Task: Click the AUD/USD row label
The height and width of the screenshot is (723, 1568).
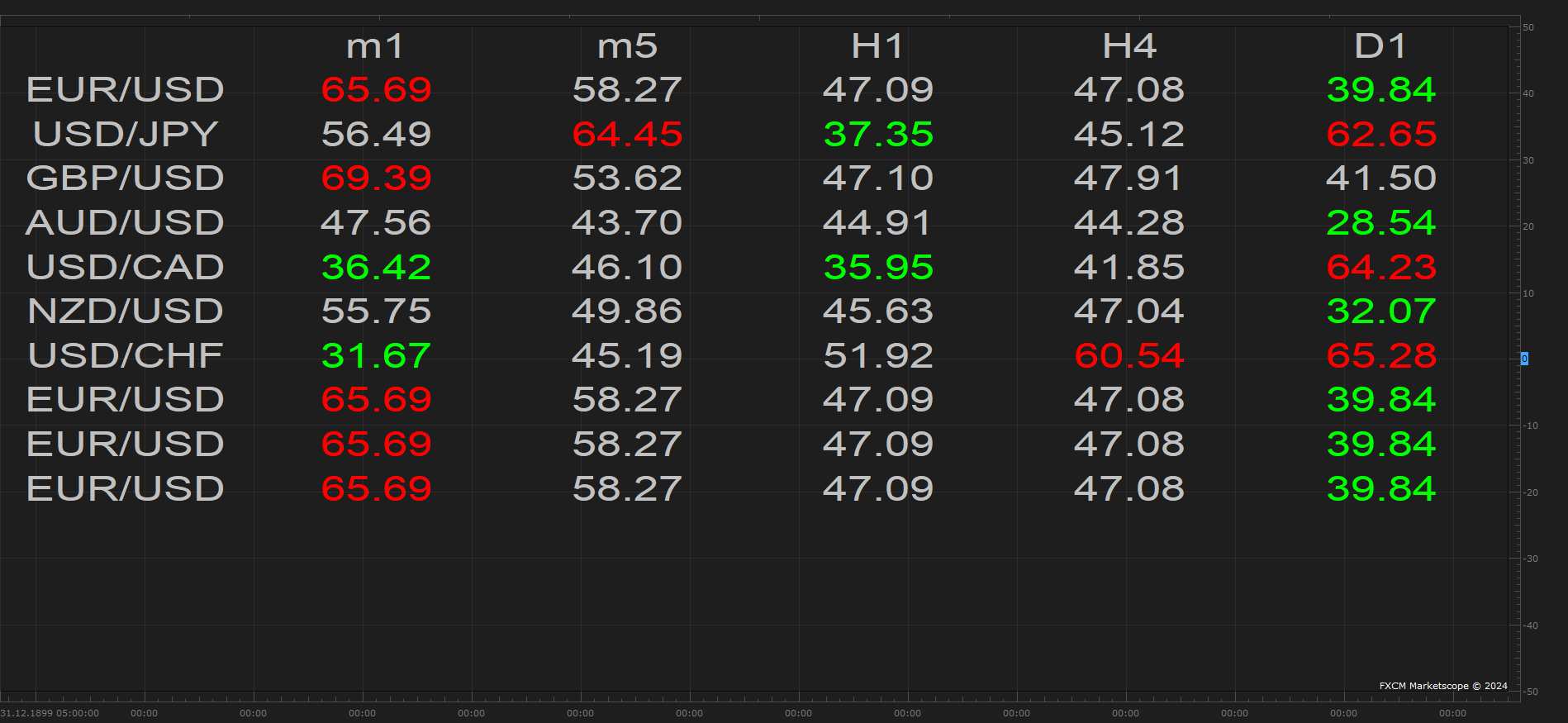Action: click(126, 223)
